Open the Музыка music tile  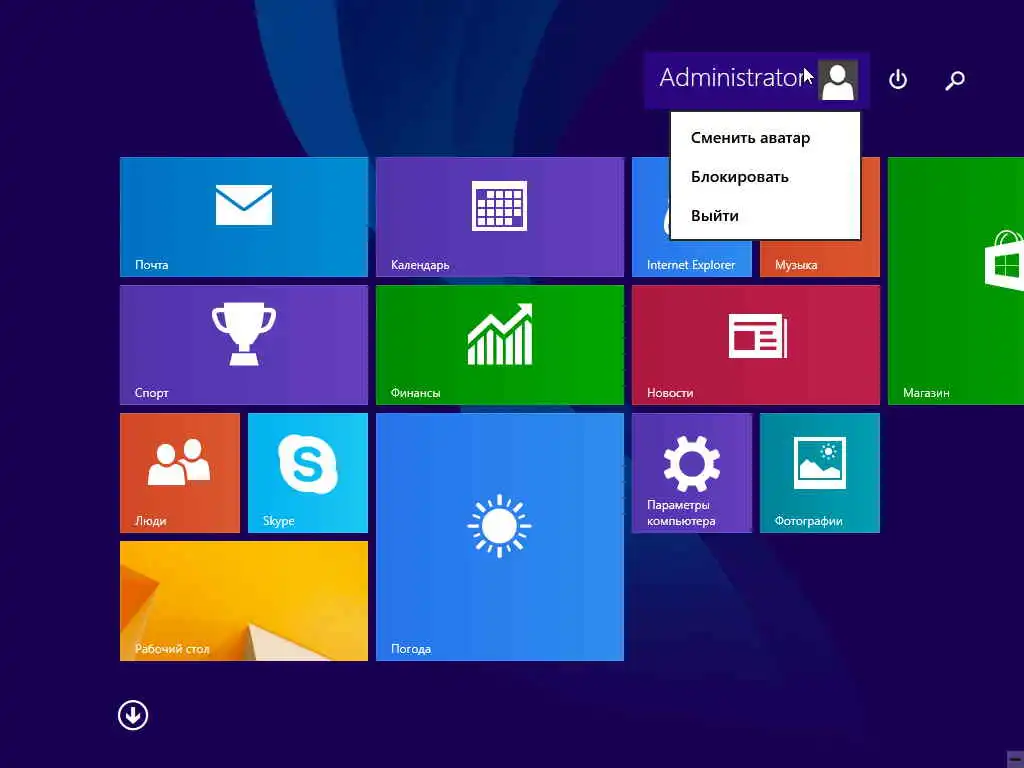820,259
